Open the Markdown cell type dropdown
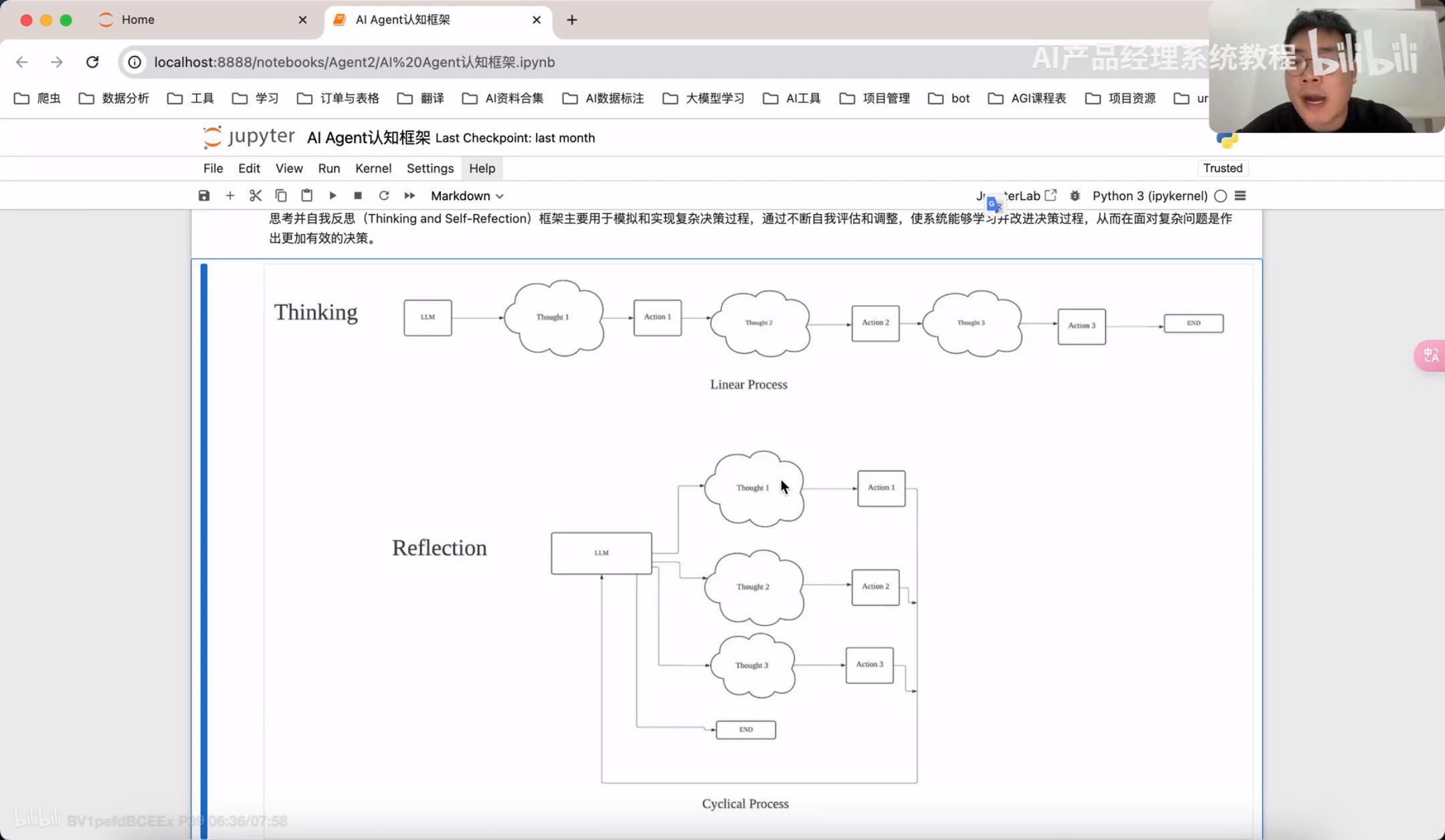1445x840 pixels. click(466, 195)
